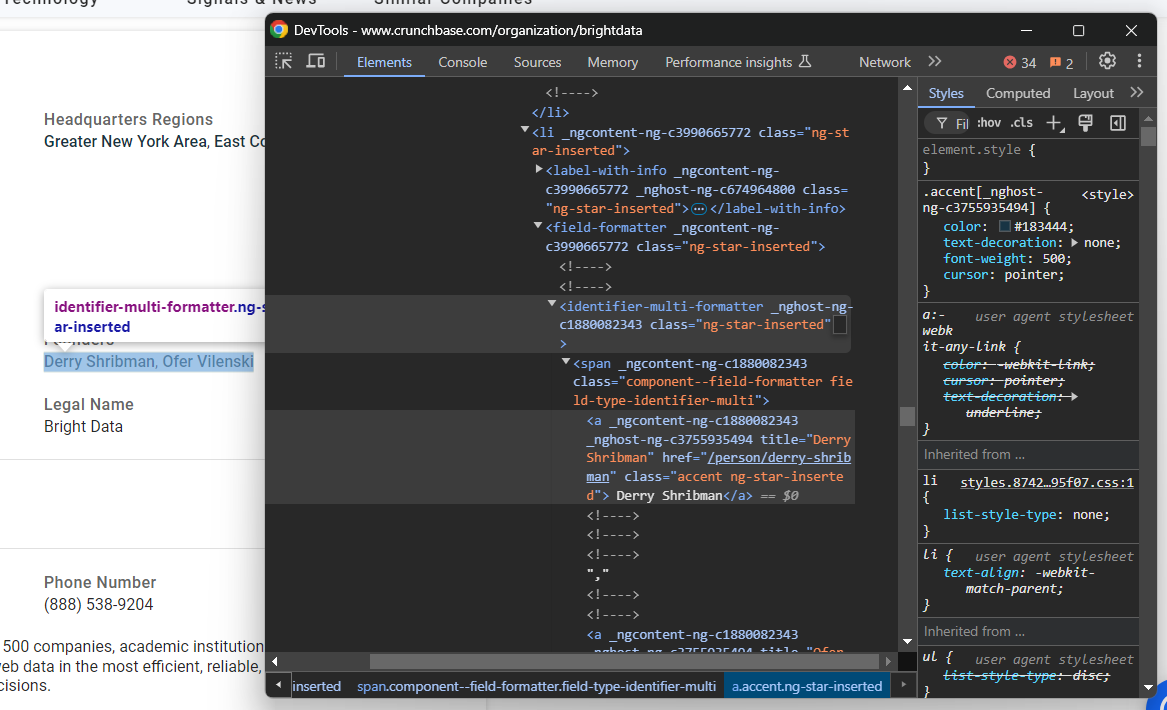The width and height of the screenshot is (1167, 710).
Task: Toggle the computed styles sidebar icon
Action: pos(1118,123)
